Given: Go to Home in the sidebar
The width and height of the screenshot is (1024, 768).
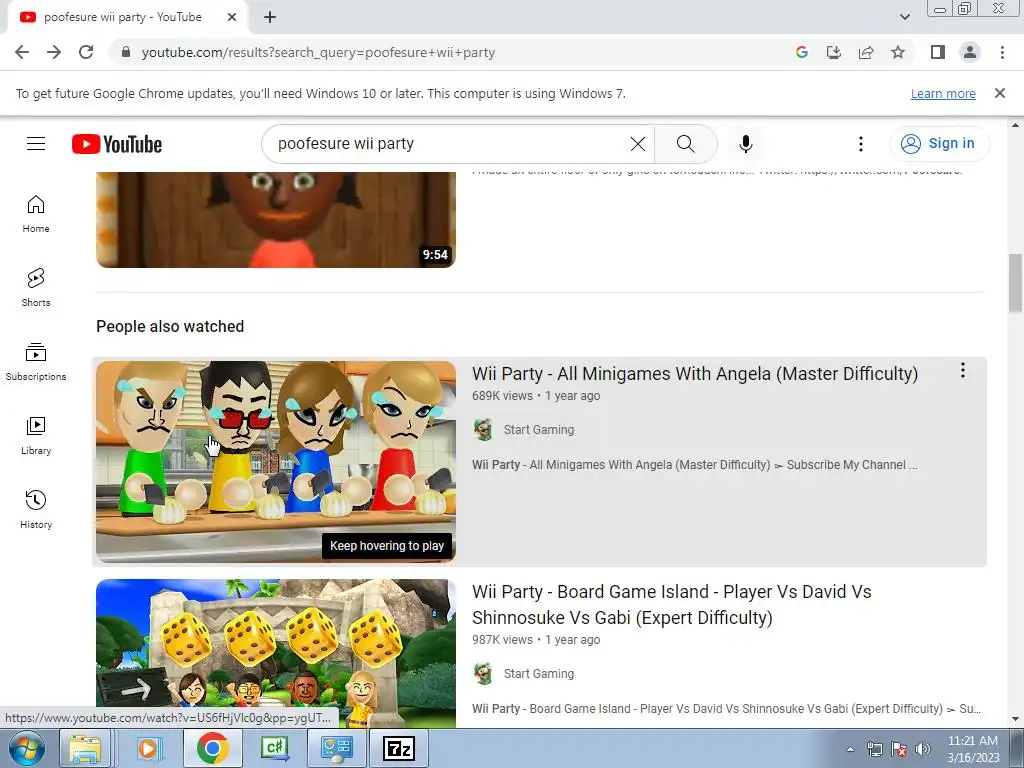Looking at the screenshot, I should coord(36,214).
